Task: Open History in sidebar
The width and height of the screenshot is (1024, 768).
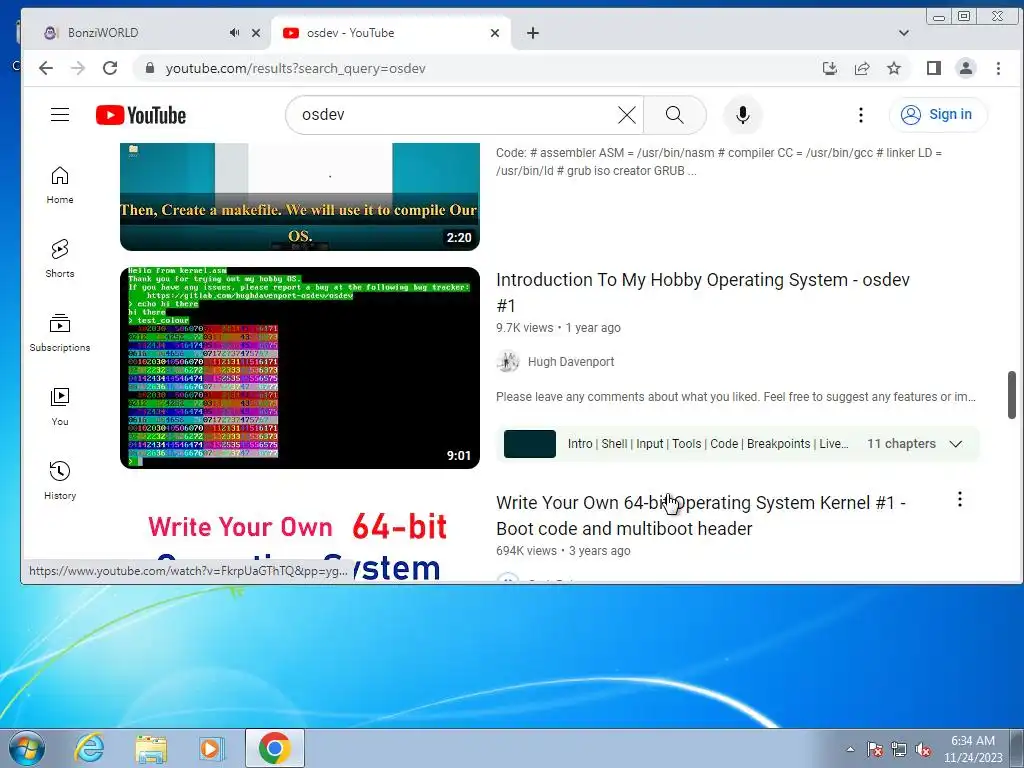Action: pos(60,480)
